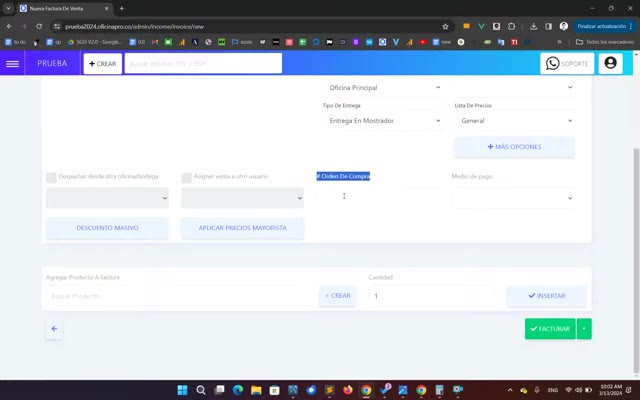This screenshot has height=400, width=640.
Task: Open the hamburger sidebar menu
Action: click(x=12, y=64)
